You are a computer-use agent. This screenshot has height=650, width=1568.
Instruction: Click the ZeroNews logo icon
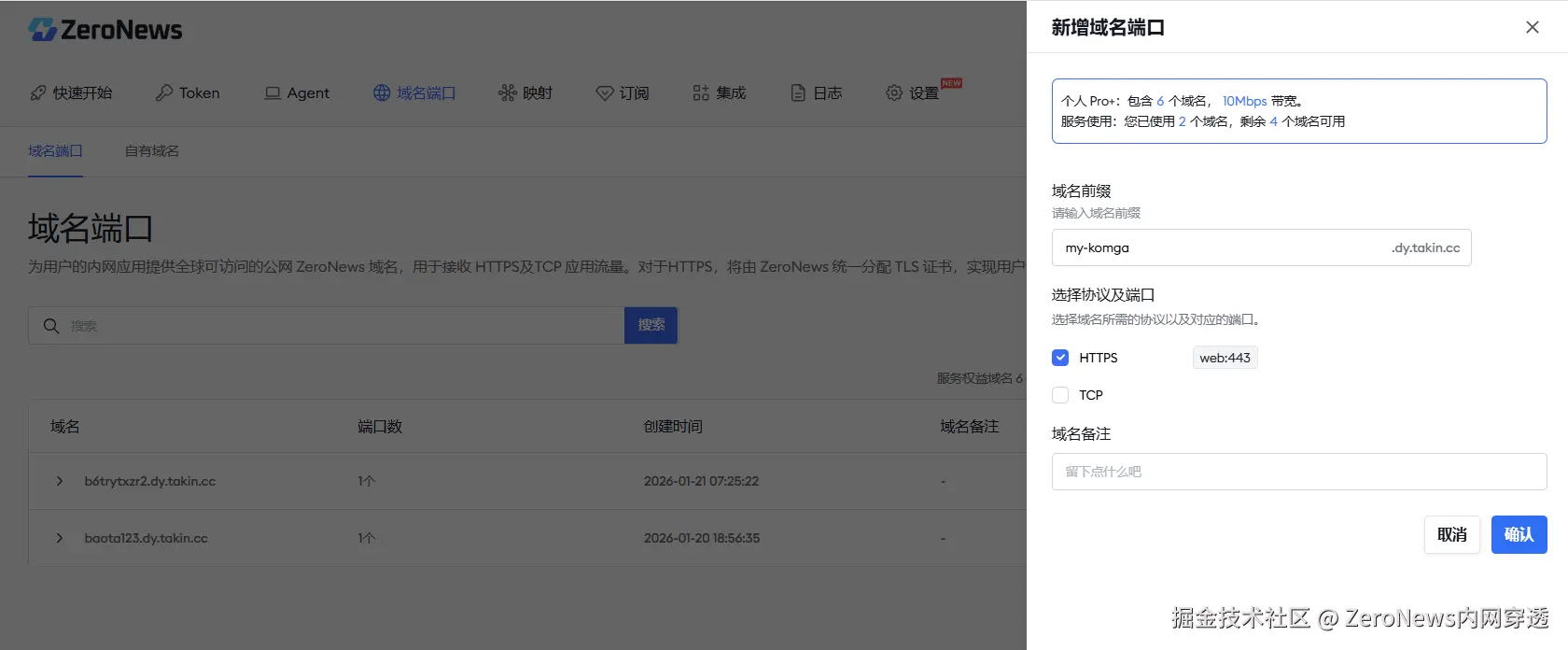click(43, 30)
